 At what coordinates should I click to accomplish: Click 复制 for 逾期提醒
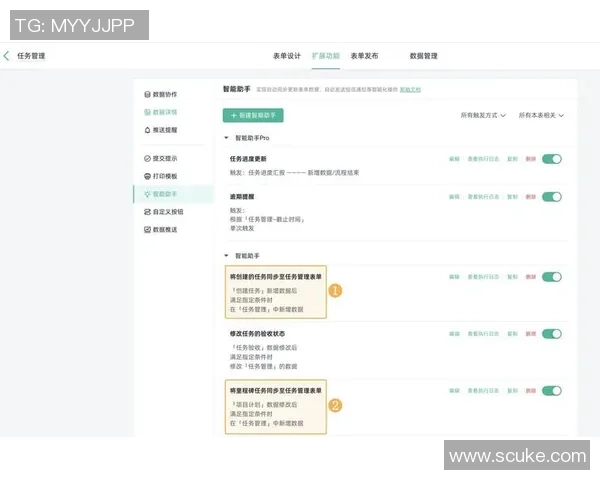click(x=512, y=197)
